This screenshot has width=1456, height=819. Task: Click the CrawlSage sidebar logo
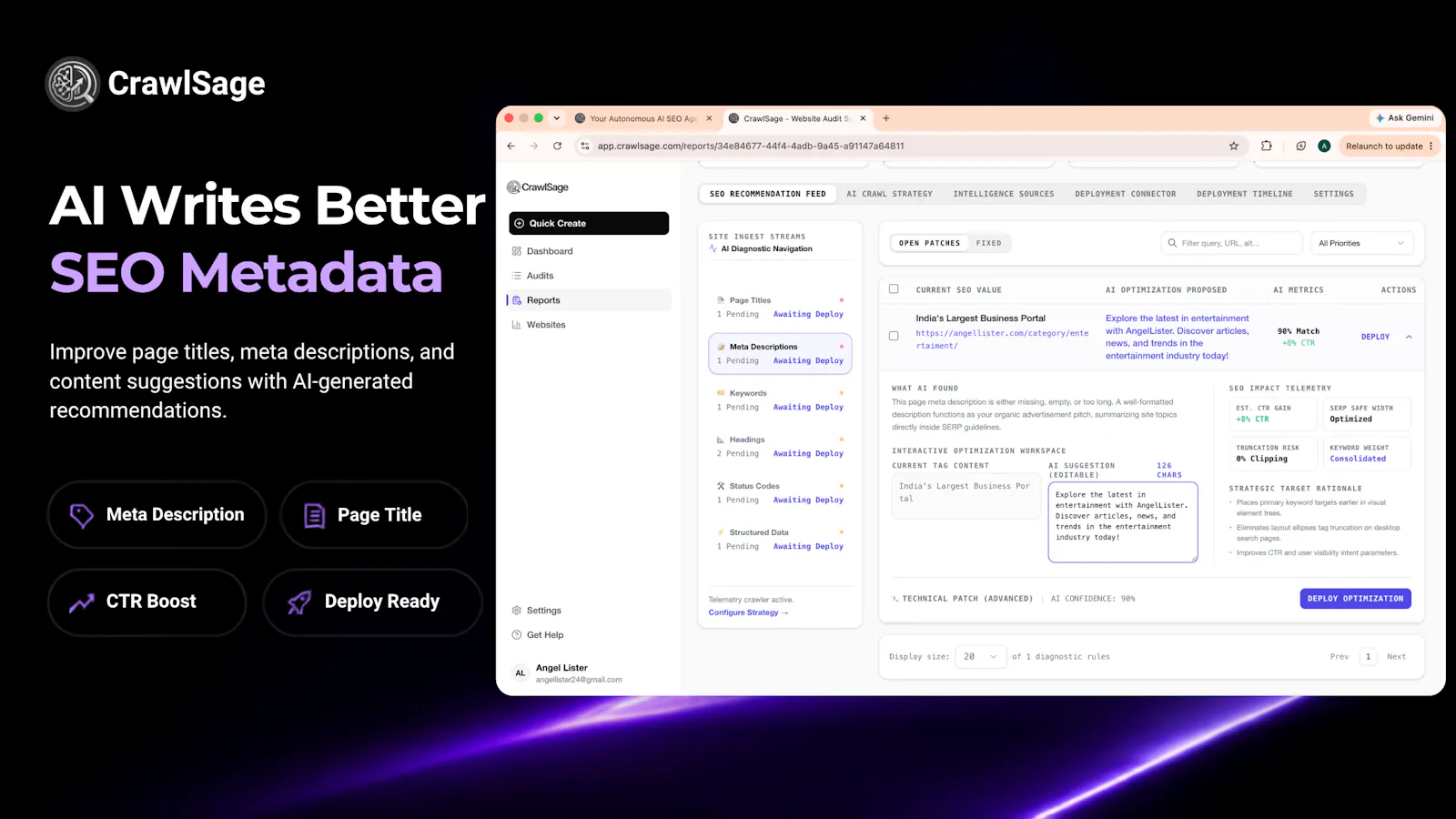538,187
